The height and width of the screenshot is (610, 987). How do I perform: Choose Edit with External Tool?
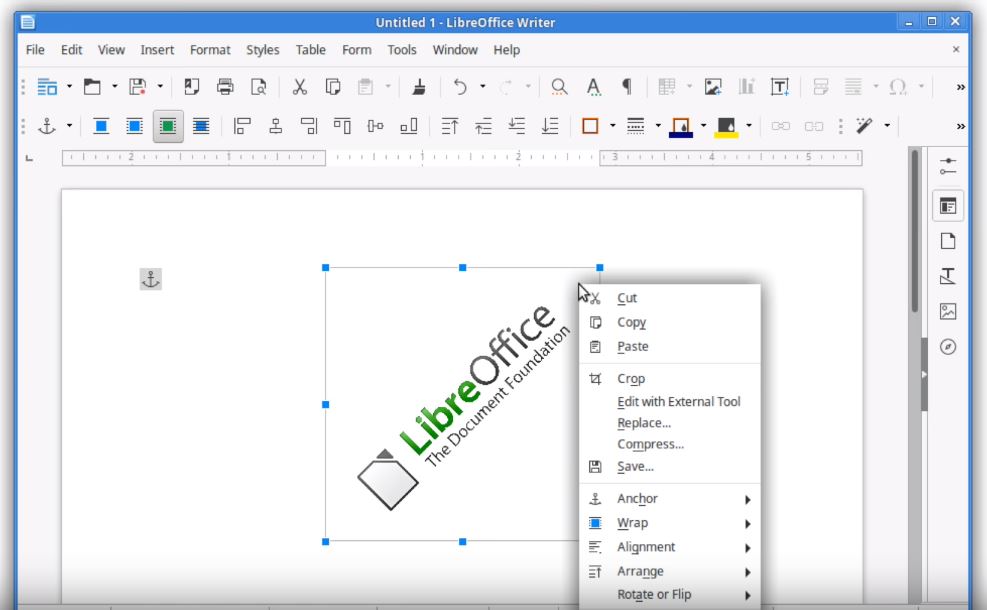tap(670, 402)
